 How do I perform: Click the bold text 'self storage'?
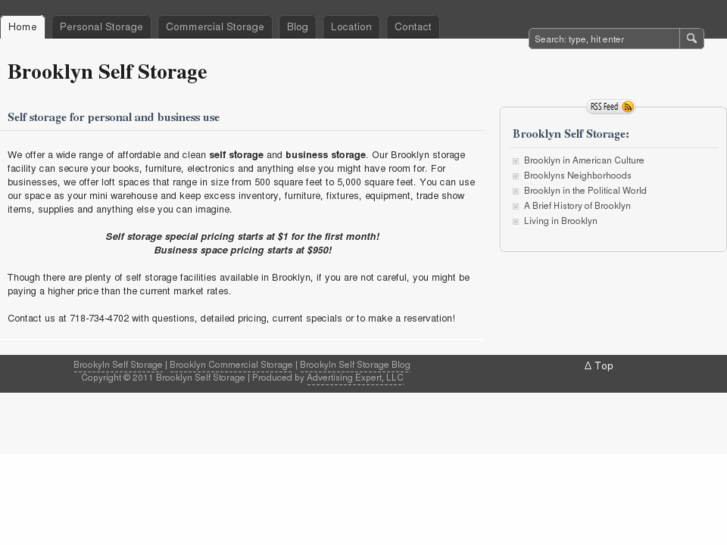236,155
